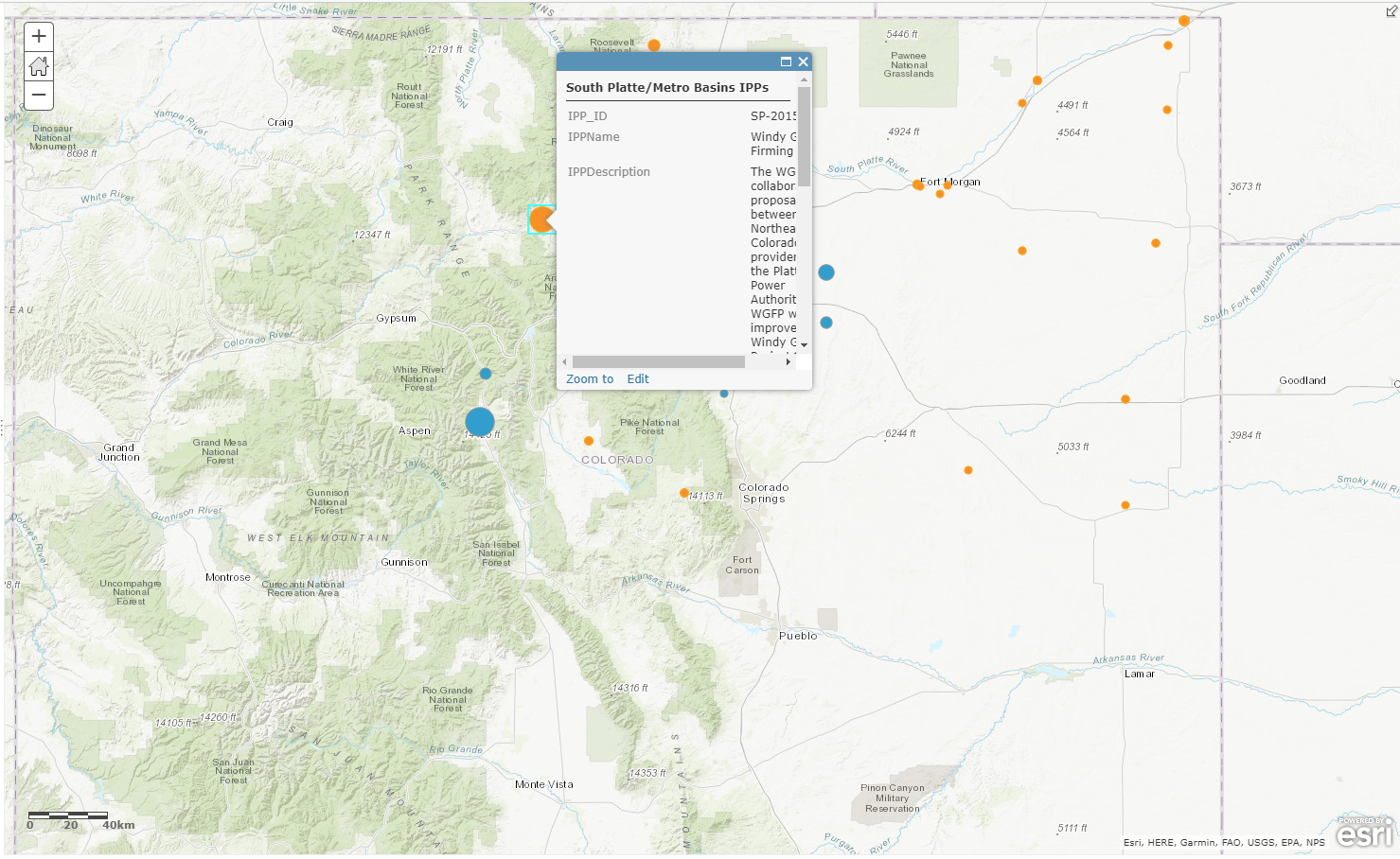The image size is (1400, 859).
Task: Click the Monte Vista label
Action: [x=544, y=784]
